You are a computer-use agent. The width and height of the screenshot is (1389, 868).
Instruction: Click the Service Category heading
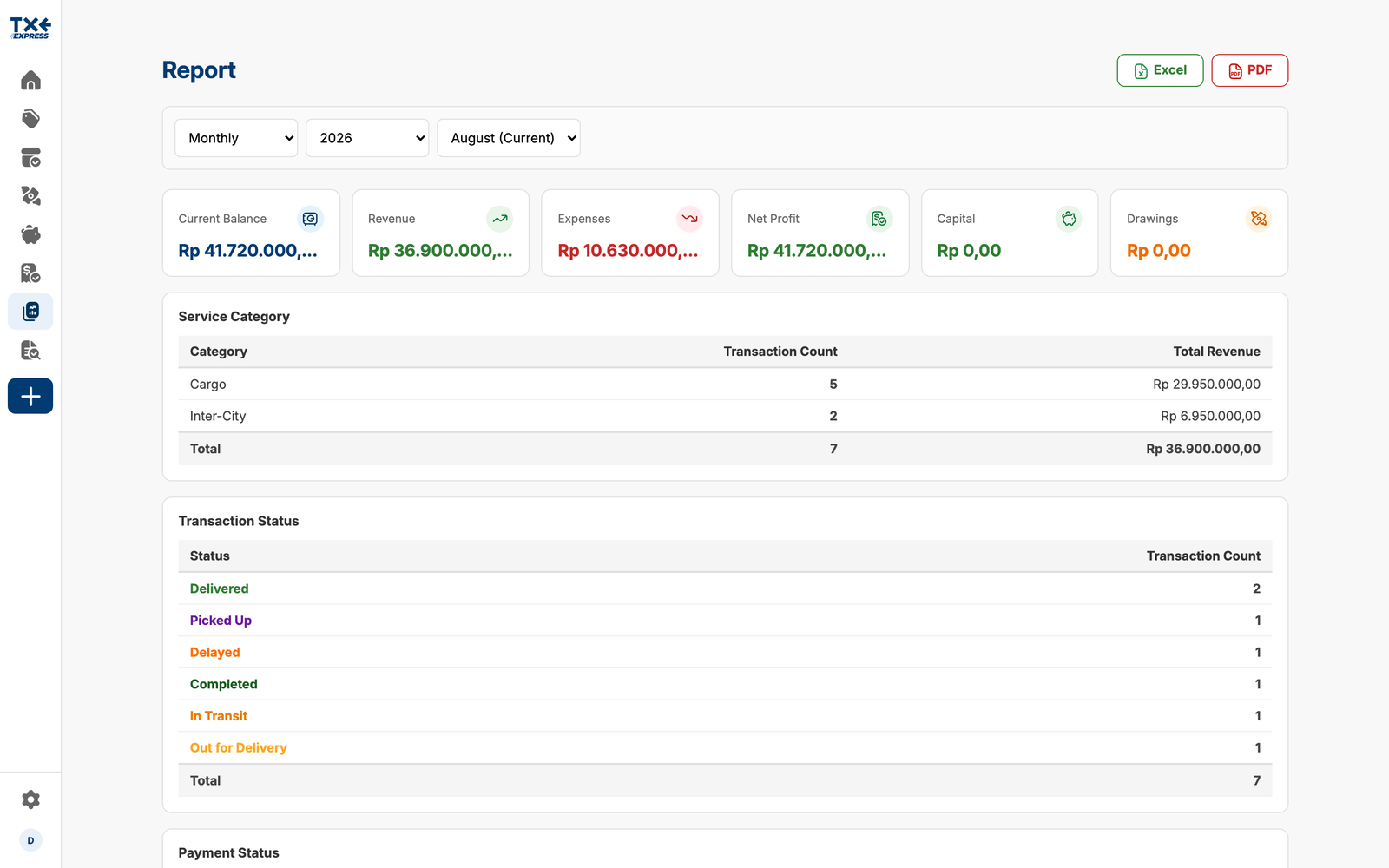point(234,317)
